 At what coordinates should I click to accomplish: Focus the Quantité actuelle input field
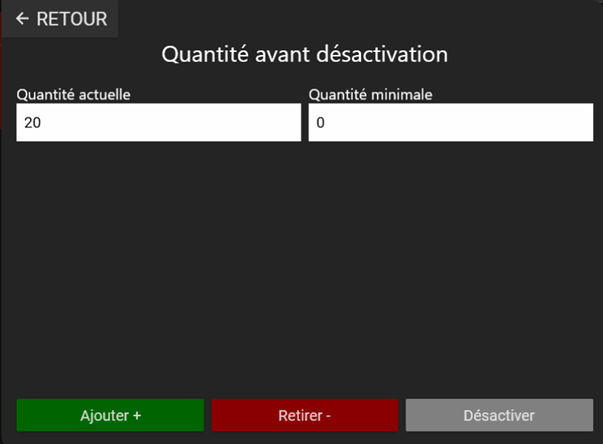coord(158,123)
